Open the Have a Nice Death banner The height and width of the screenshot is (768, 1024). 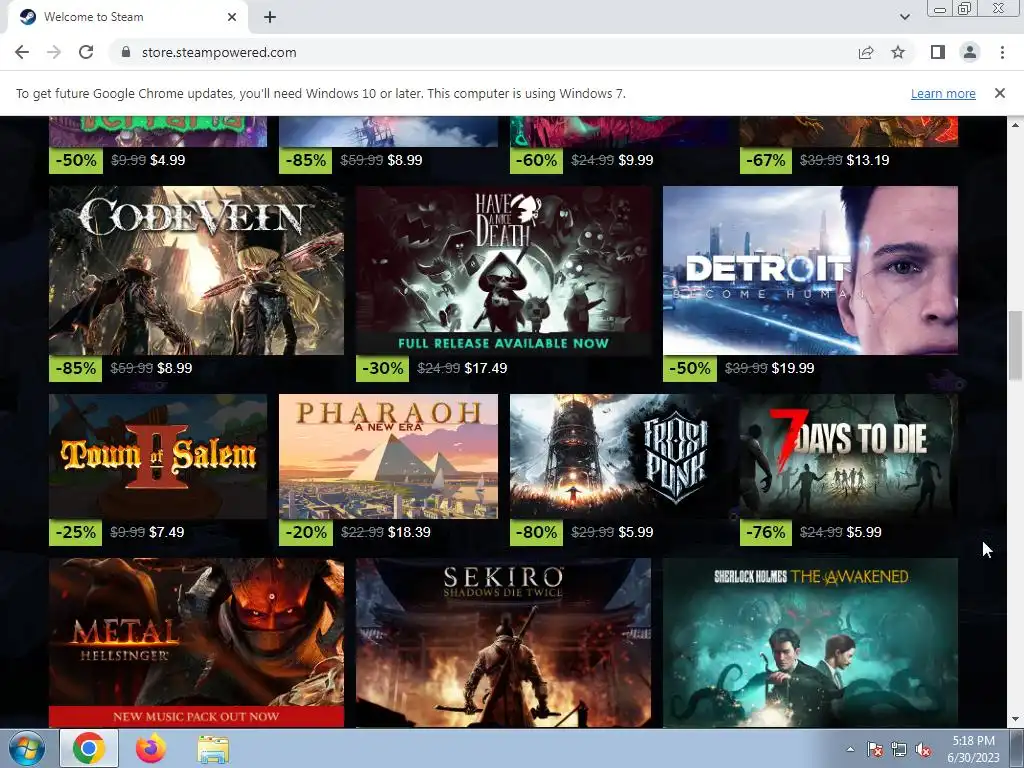504,270
